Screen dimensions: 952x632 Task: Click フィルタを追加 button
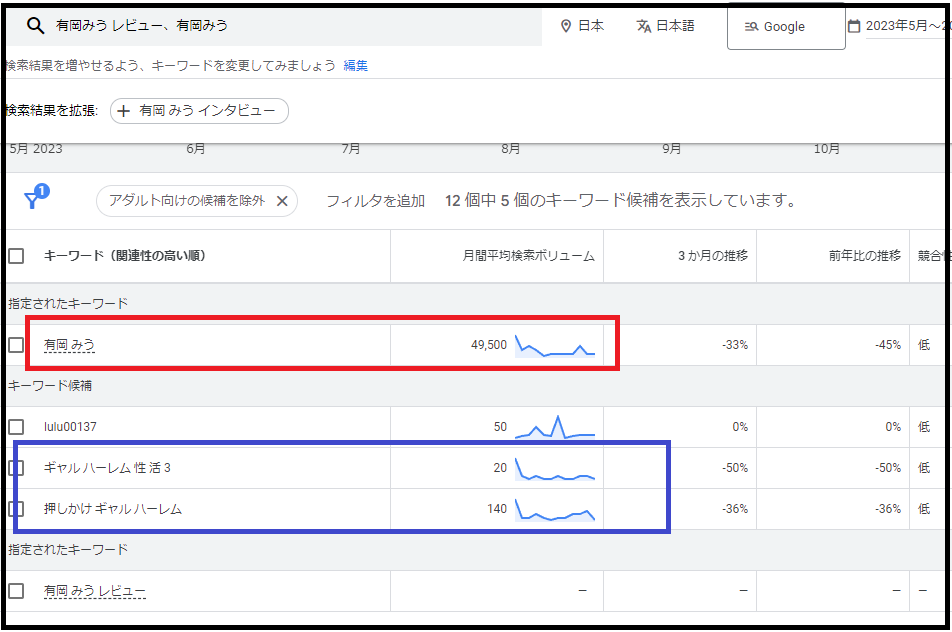pos(375,201)
